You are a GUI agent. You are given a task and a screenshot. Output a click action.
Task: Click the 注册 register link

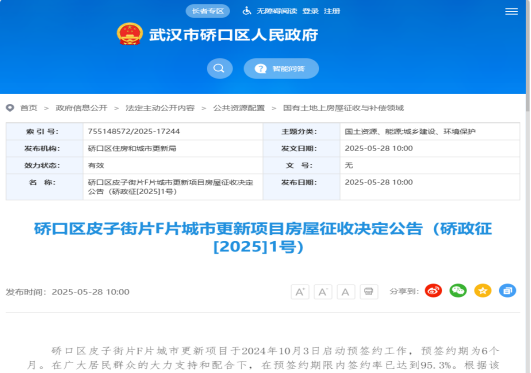[x=332, y=11]
